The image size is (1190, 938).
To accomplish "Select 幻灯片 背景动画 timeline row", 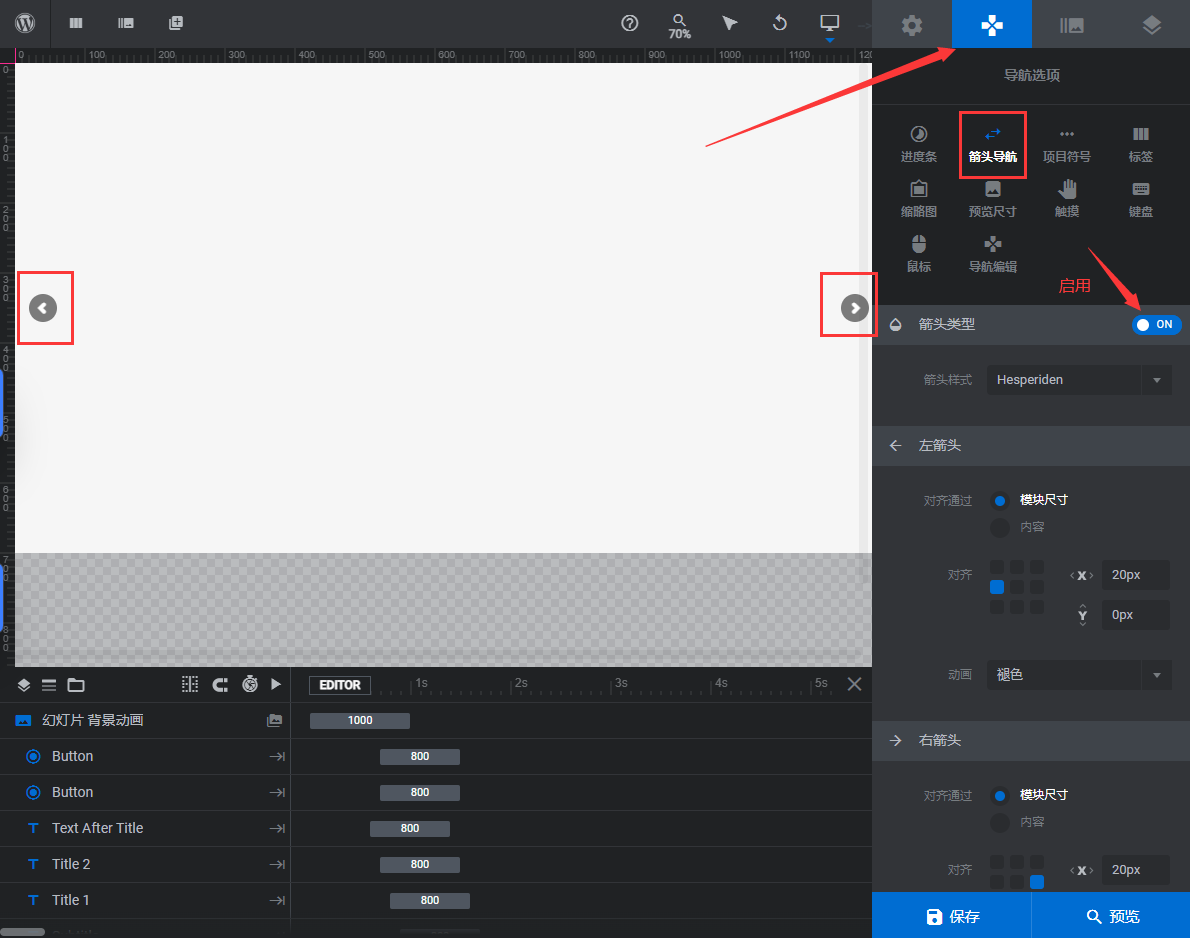I will click(145, 720).
